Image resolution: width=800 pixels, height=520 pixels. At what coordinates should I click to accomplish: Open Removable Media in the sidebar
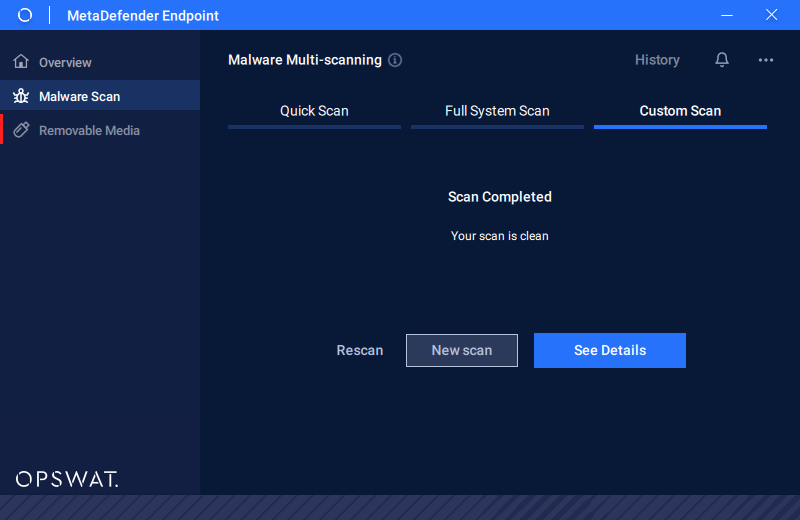[100, 130]
